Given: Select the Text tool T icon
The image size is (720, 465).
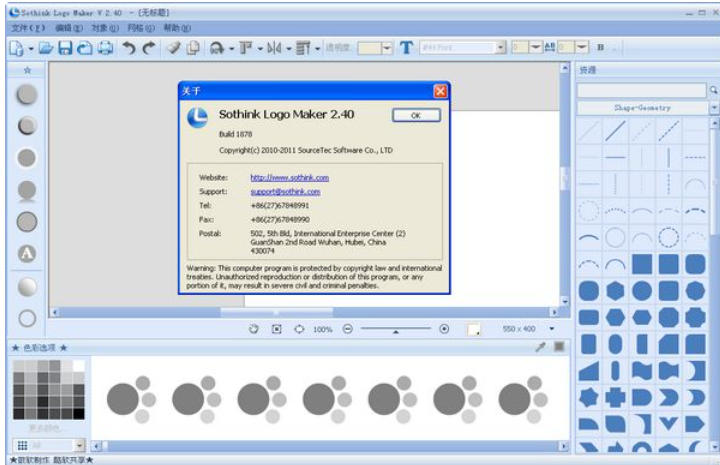Looking at the screenshot, I should click(406, 47).
